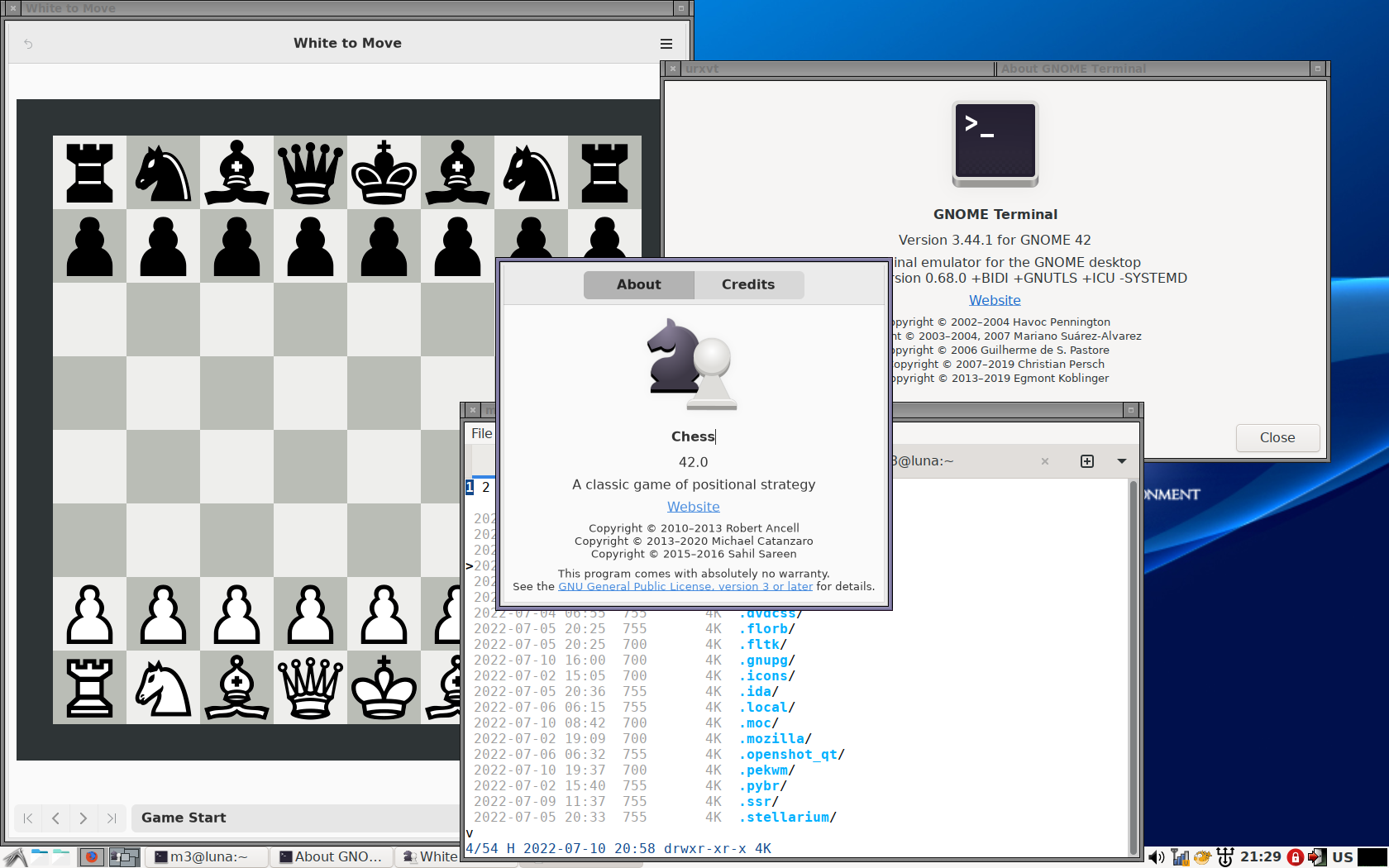Select the .icons/ directory entry

pos(767,676)
